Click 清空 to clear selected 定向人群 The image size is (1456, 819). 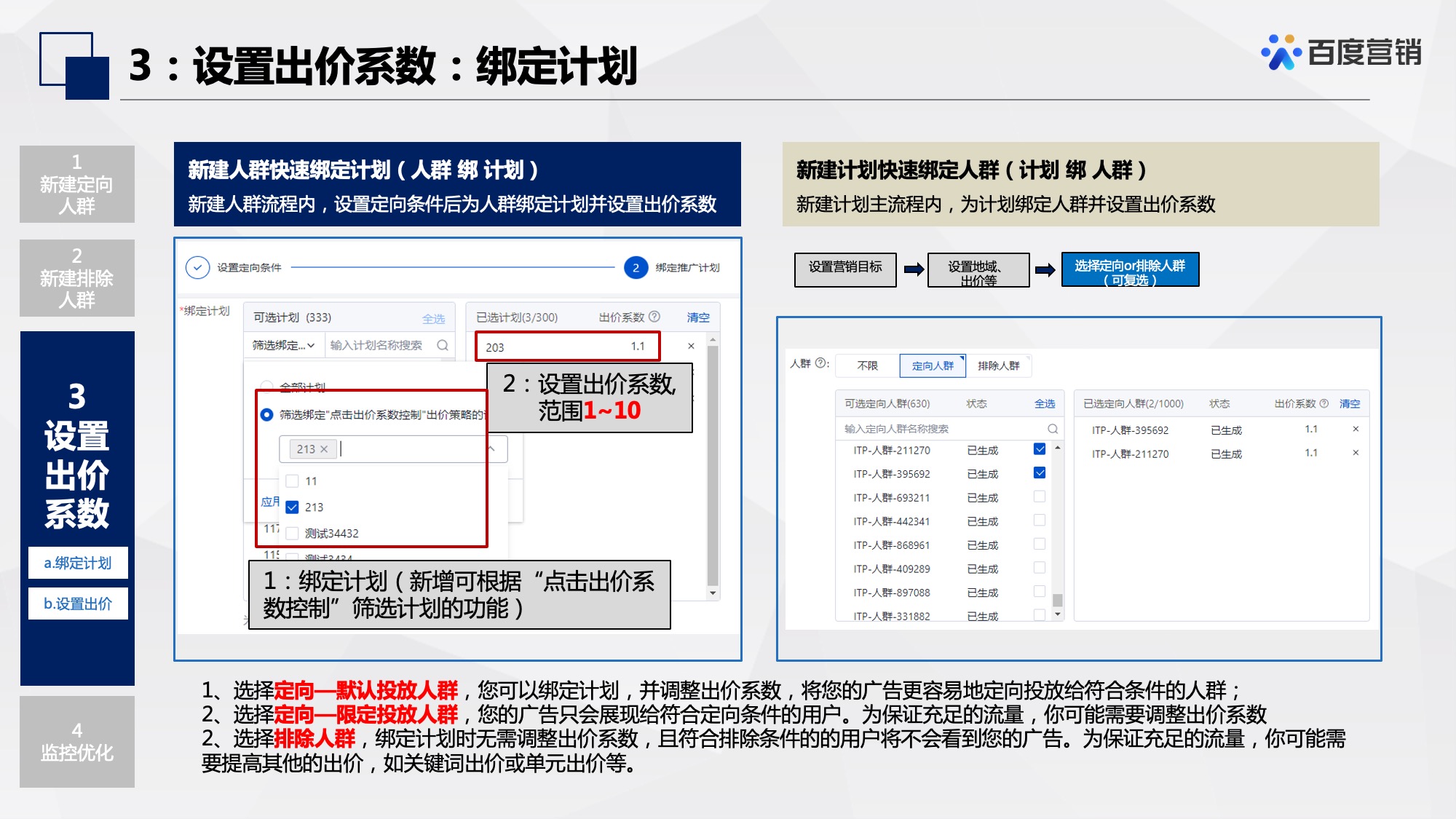pos(1348,404)
